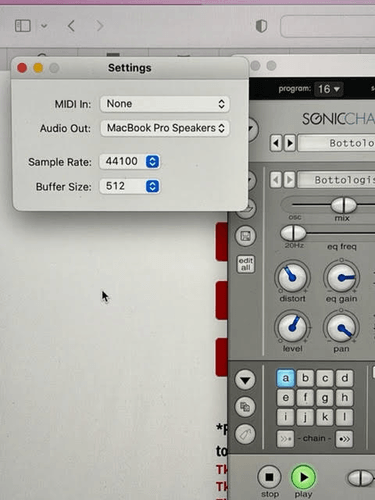Image resolution: width=375 pixels, height=500 pixels.
Task: Click the round down-arrow button beside the pattern grid
Action: coord(245,380)
